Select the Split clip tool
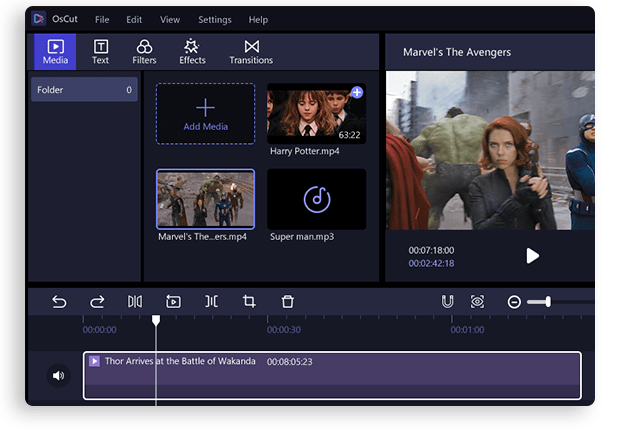 point(135,301)
